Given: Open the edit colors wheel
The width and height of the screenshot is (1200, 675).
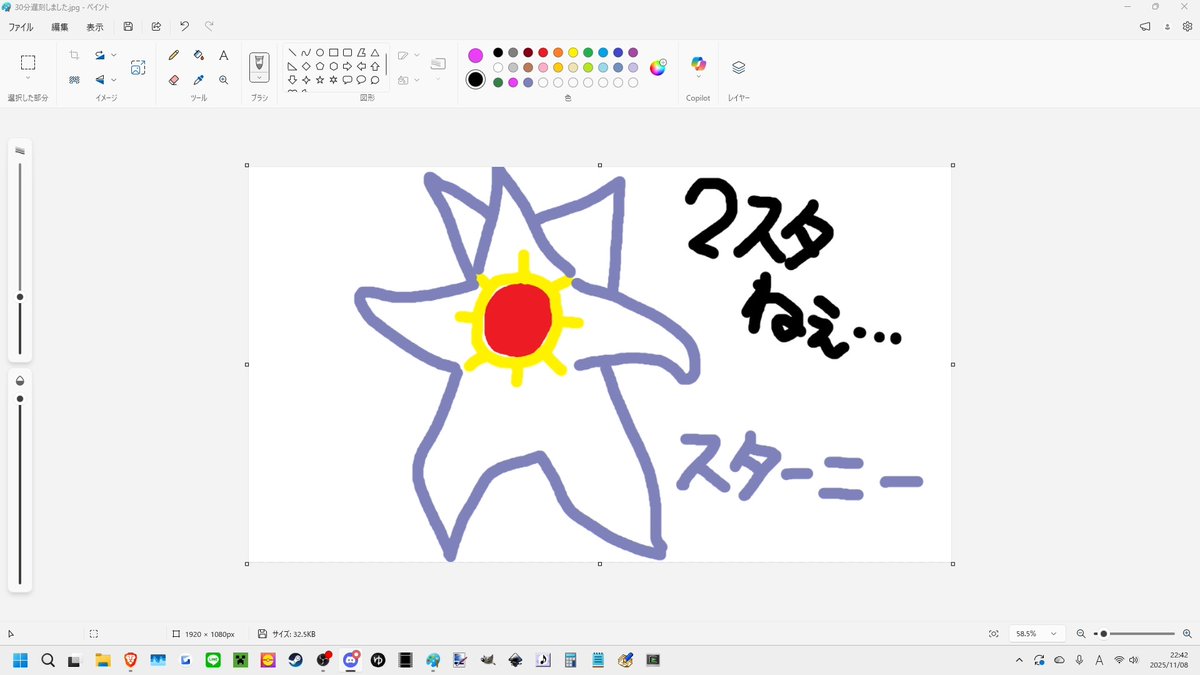Looking at the screenshot, I should point(658,68).
